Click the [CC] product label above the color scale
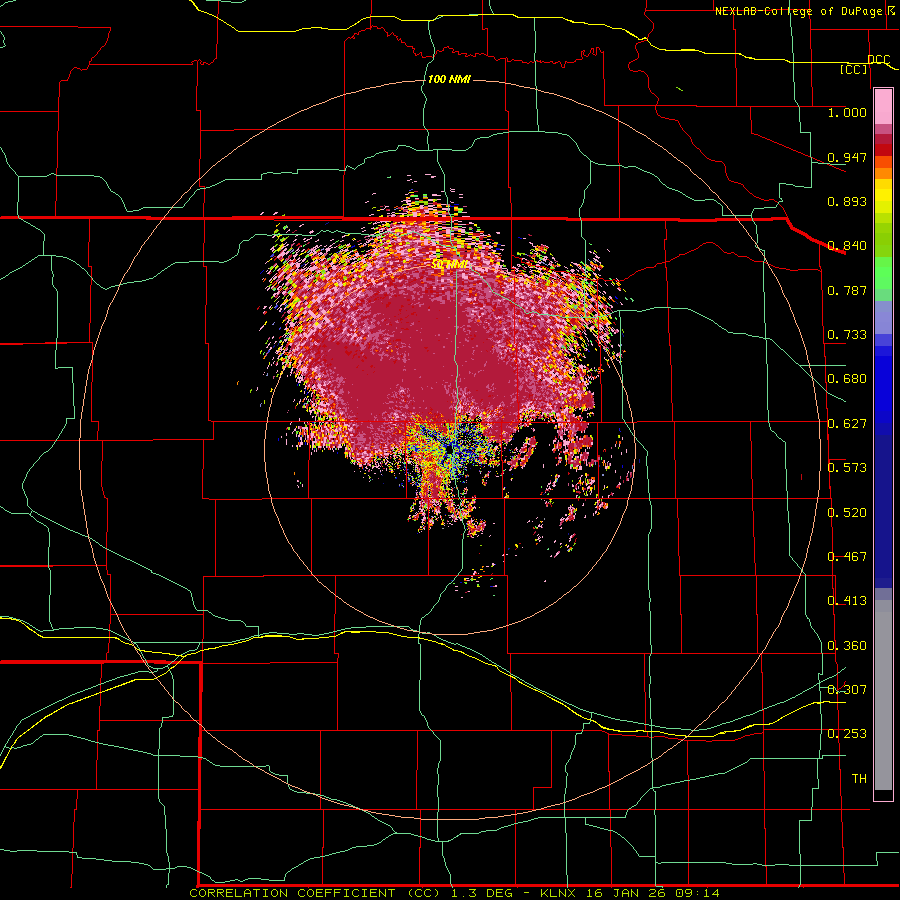The width and height of the screenshot is (900, 900). point(853,69)
